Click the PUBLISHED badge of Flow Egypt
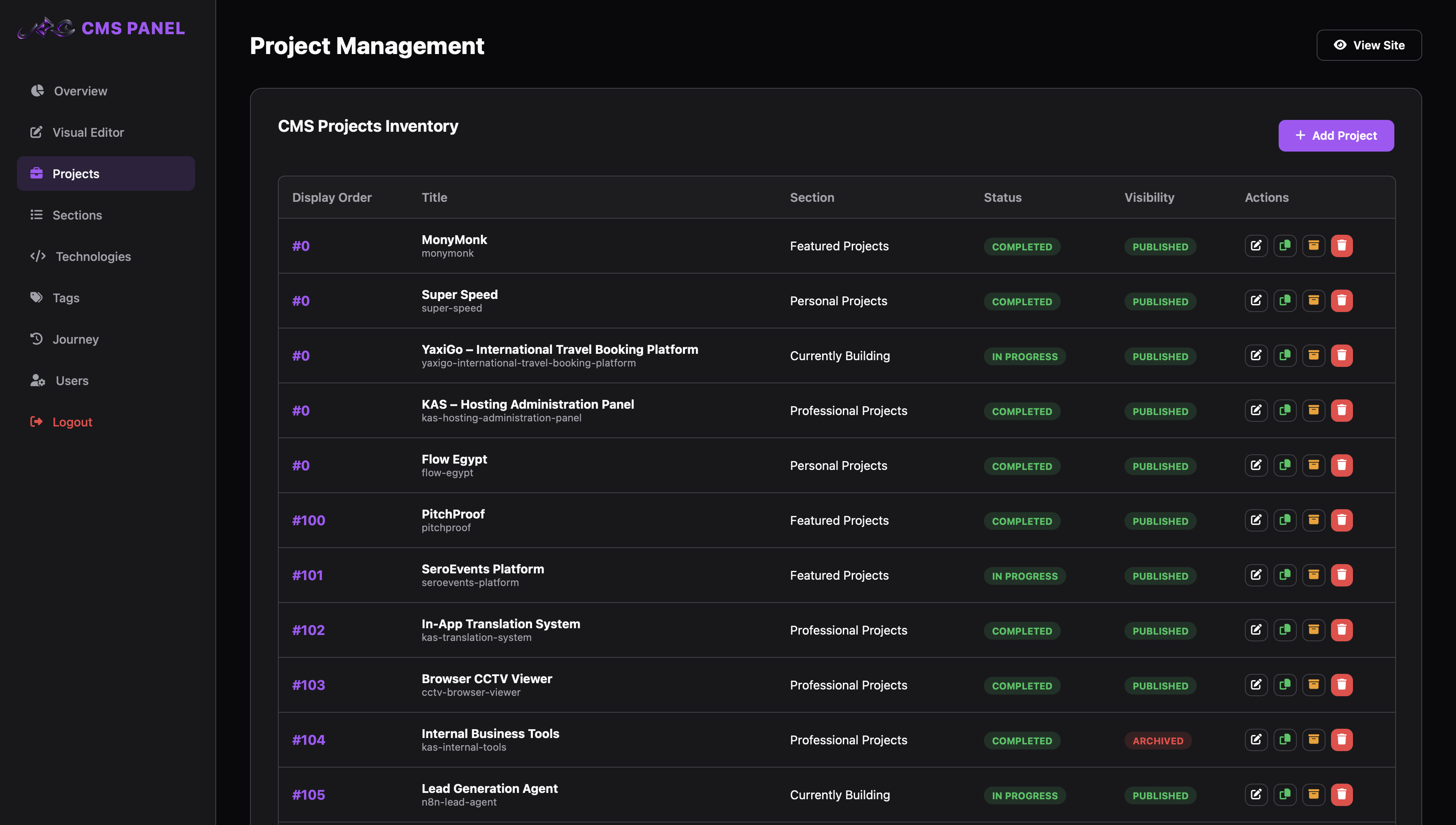 point(1160,466)
